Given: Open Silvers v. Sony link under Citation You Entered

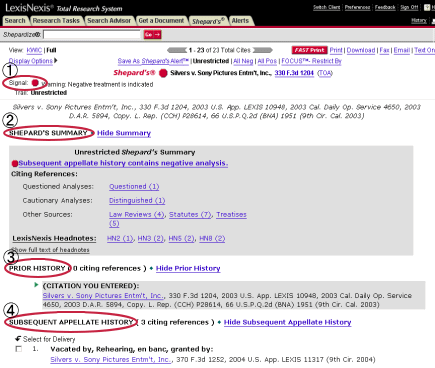Looking at the screenshot, I should pos(103,296).
